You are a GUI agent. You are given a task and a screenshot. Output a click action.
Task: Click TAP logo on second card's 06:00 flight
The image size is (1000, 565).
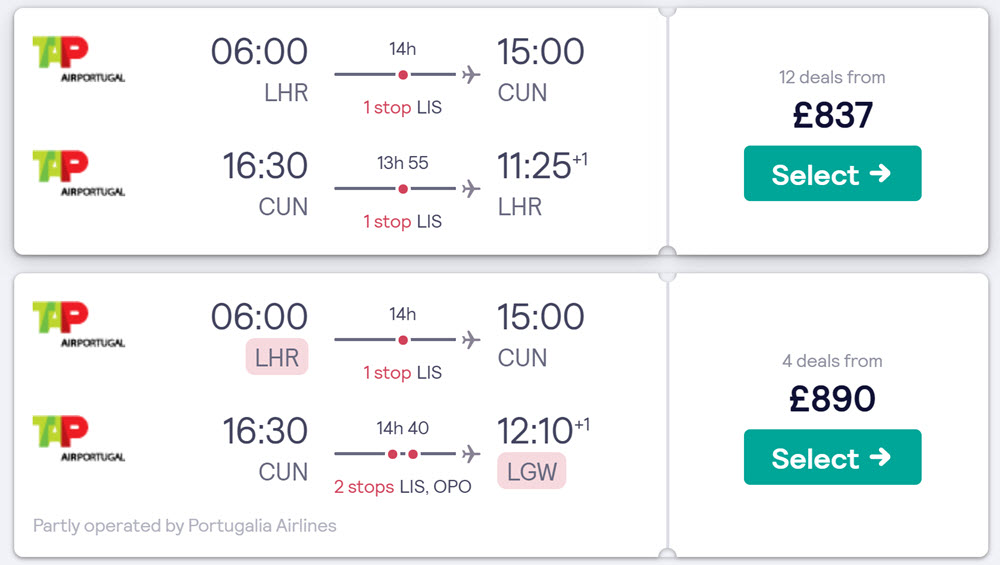pos(78,325)
